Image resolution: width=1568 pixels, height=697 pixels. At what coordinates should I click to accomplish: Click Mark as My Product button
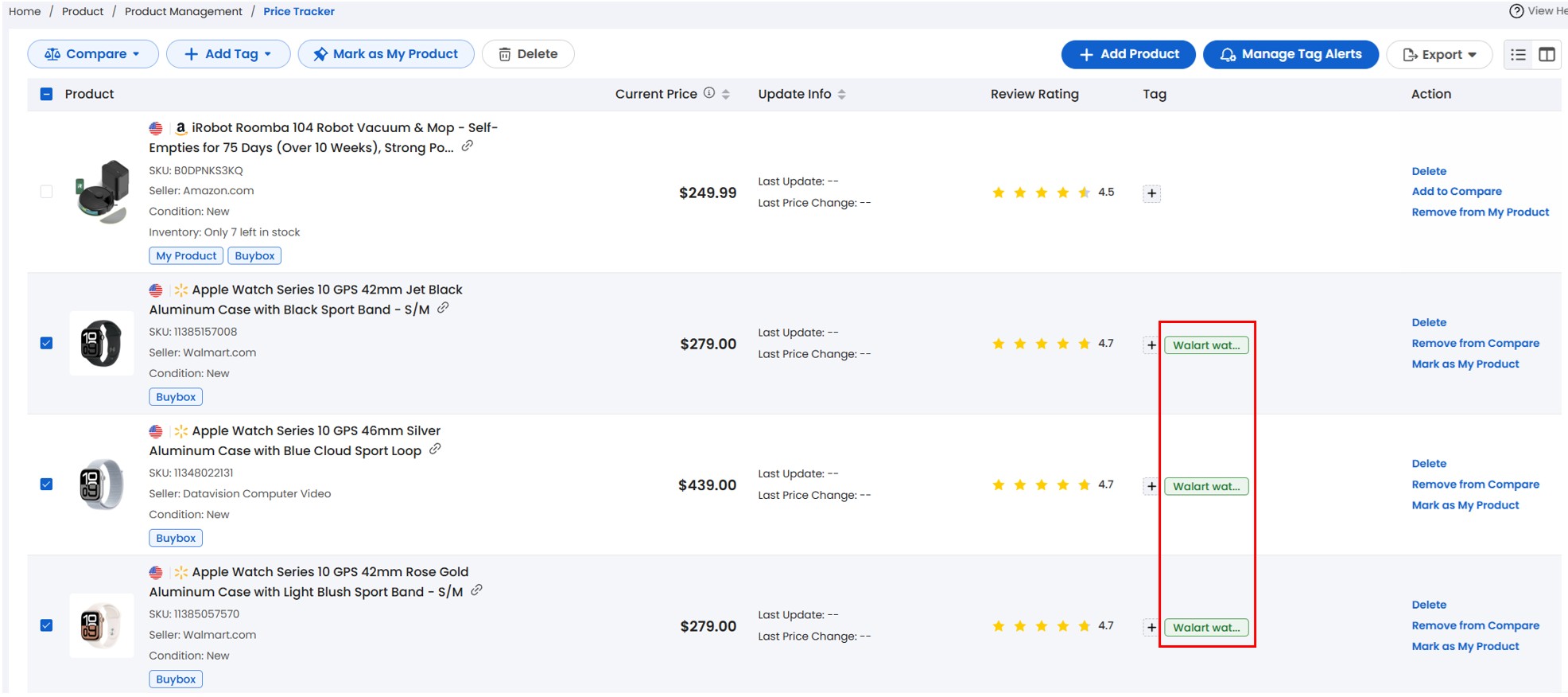pos(386,54)
